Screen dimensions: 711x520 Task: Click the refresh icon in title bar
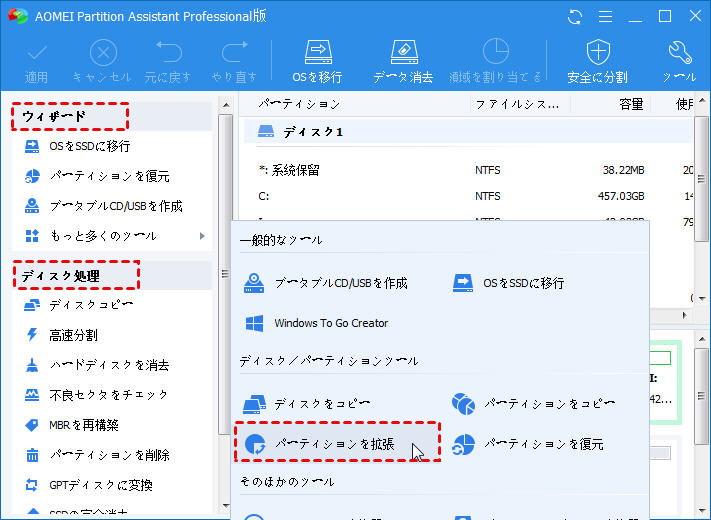point(575,17)
